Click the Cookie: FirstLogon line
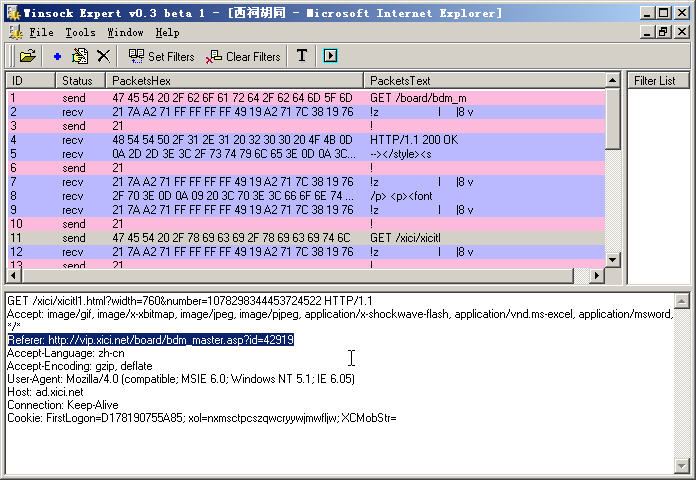 202,418
